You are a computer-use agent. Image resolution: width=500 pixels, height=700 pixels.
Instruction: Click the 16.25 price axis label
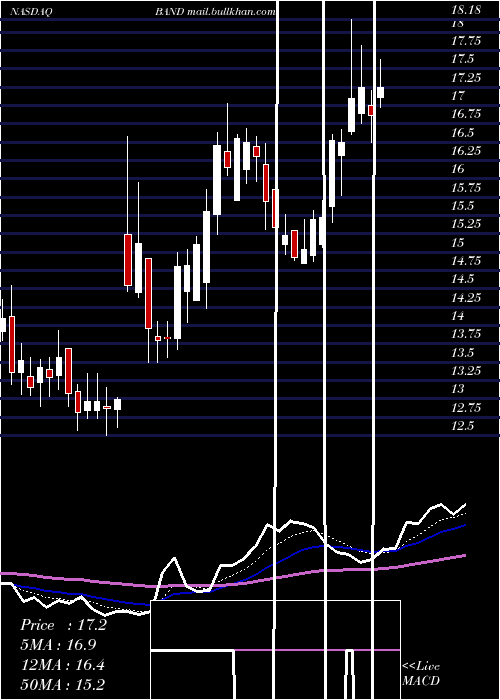466,151
